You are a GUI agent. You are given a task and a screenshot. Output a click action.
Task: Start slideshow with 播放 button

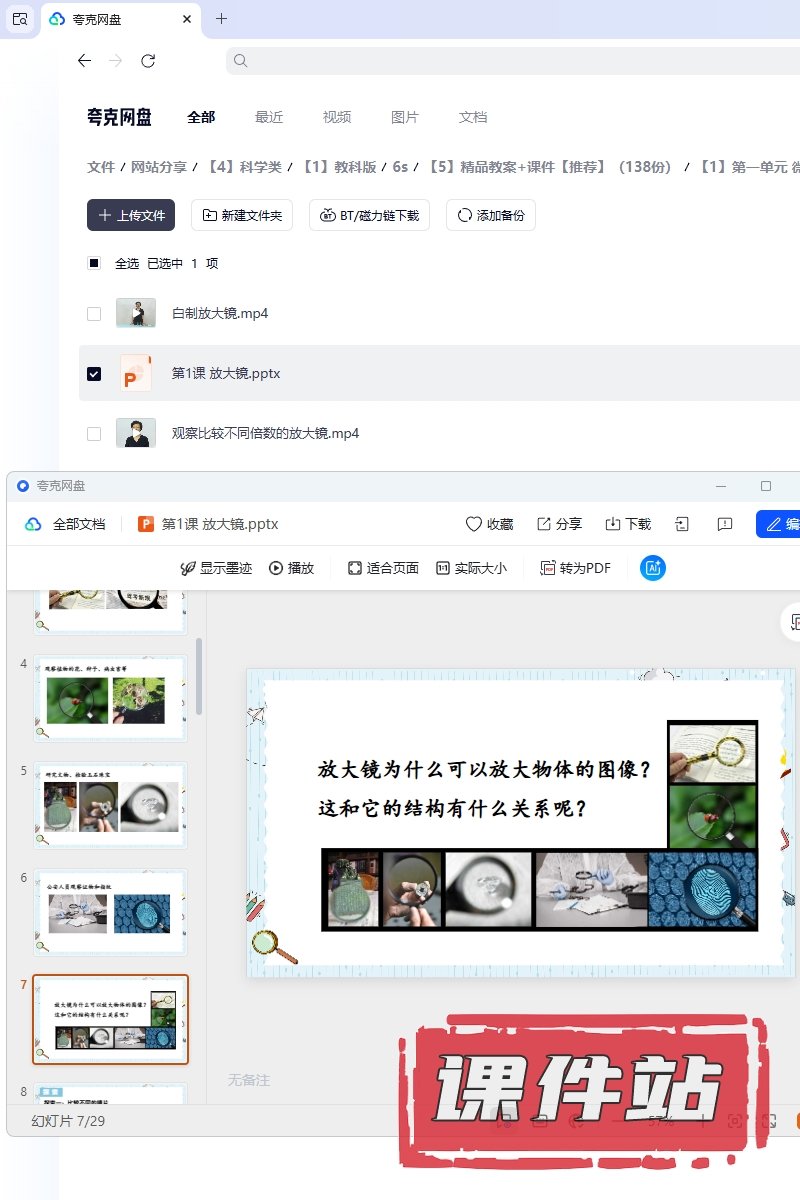click(276, 568)
